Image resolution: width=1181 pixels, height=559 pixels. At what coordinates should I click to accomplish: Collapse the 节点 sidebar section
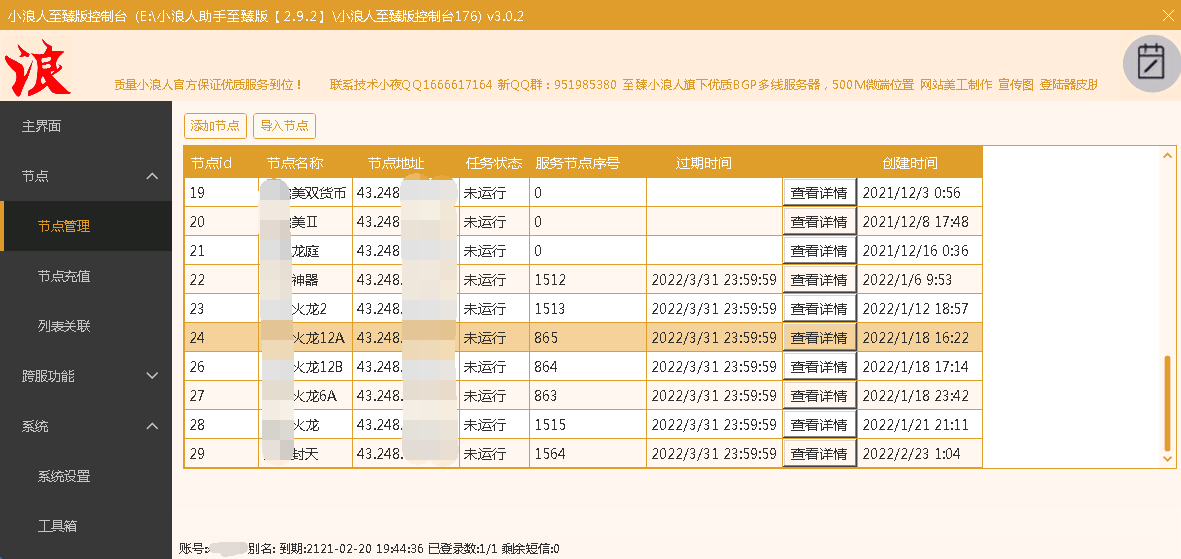pos(152,176)
